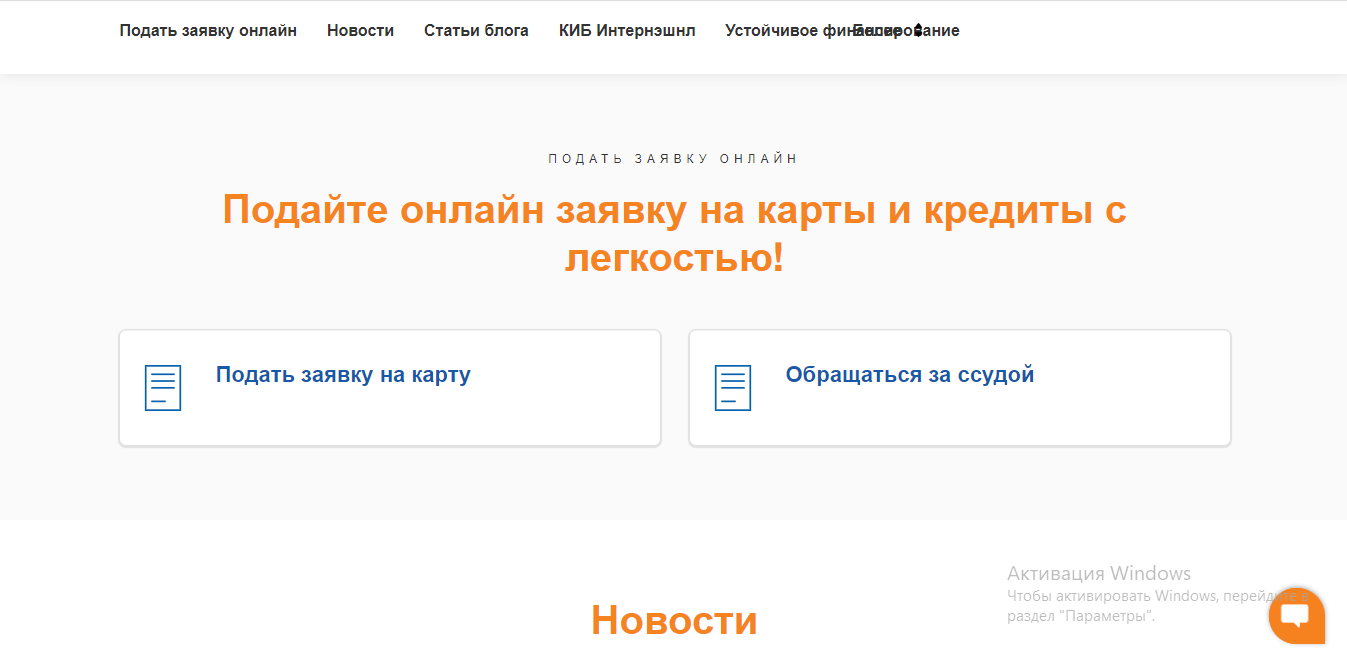1347x658 pixels.
Task: Click the small spaced 'ПОДАТЬ ЗАЯВКУ ОНЛАЙН' label
Action: (673, 159)
